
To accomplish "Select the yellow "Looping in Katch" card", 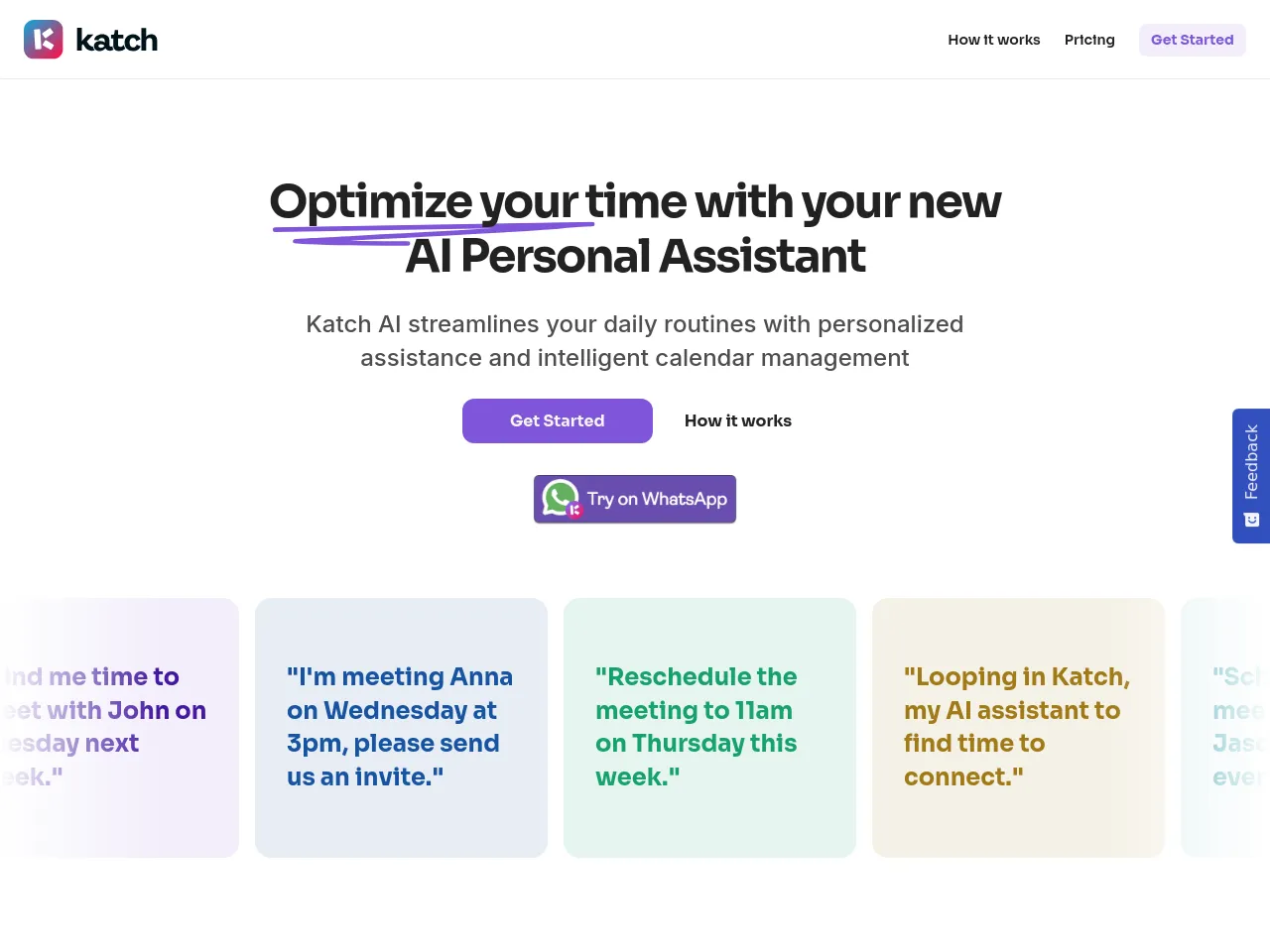I will [1018, 727].
